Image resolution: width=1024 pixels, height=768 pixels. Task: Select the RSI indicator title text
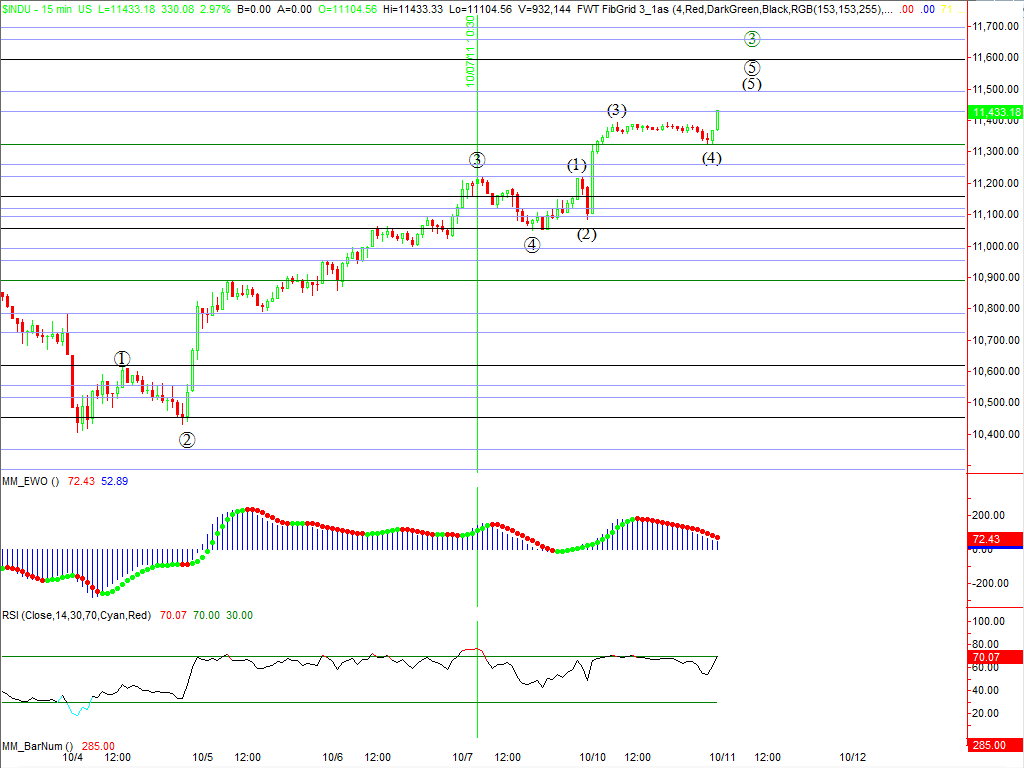pos(75,615)
